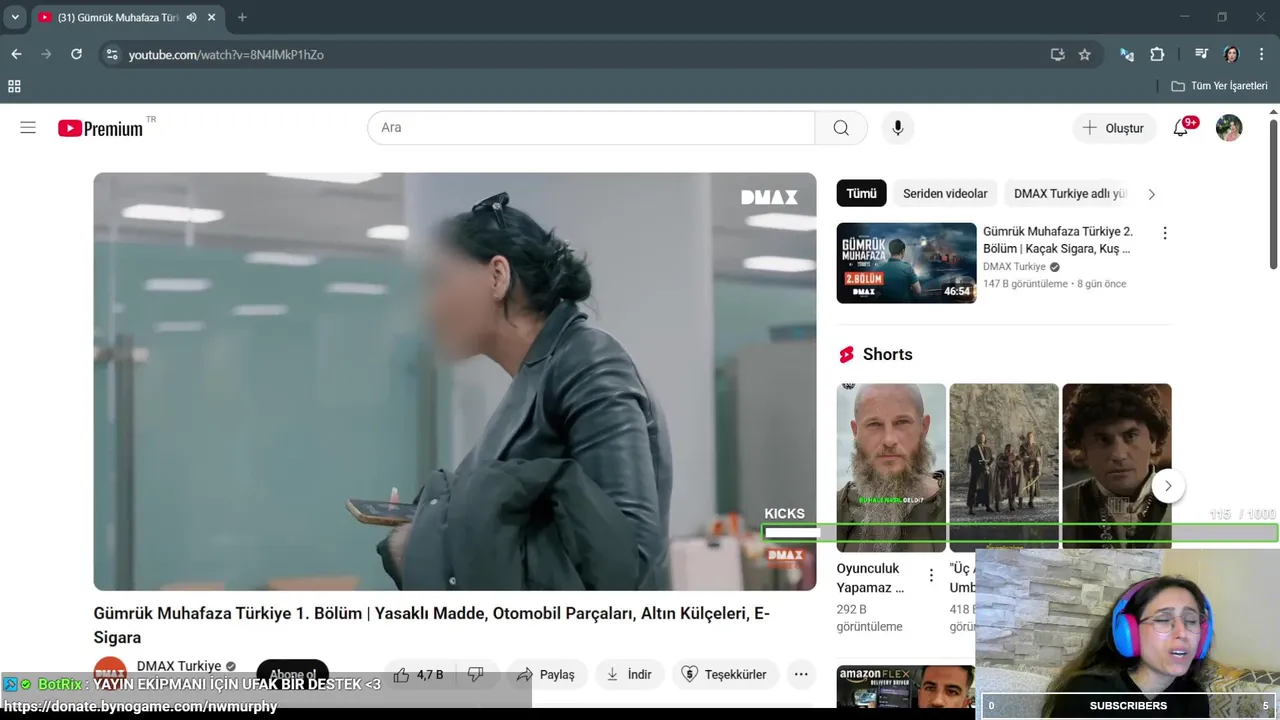Open Chrome profile avatar
The width and height of the screenshot is (1280, 720).
coord(1231,55)
